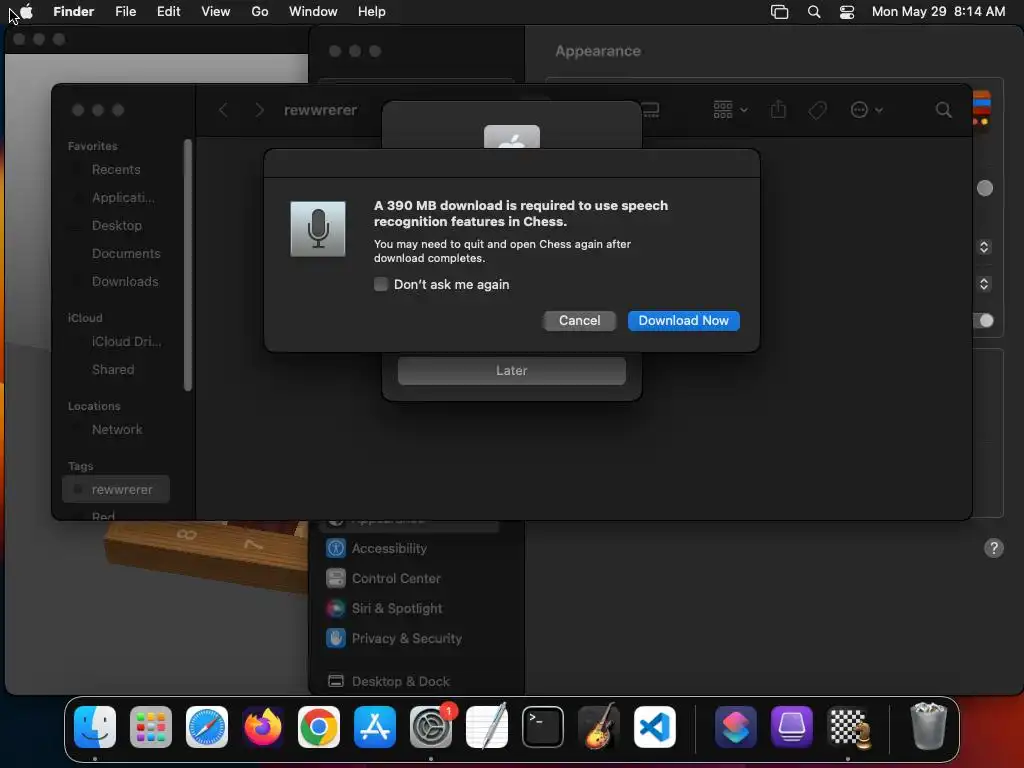Click the Later button

[x=511, y=370]
